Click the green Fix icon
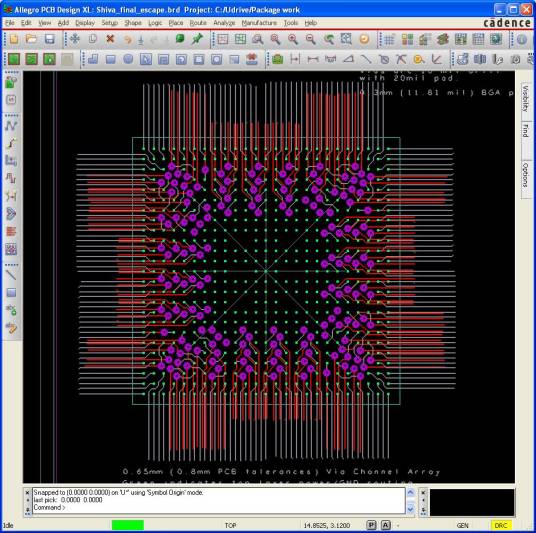Viewport: 536px width, 533px height. click(x=180, y=39)
